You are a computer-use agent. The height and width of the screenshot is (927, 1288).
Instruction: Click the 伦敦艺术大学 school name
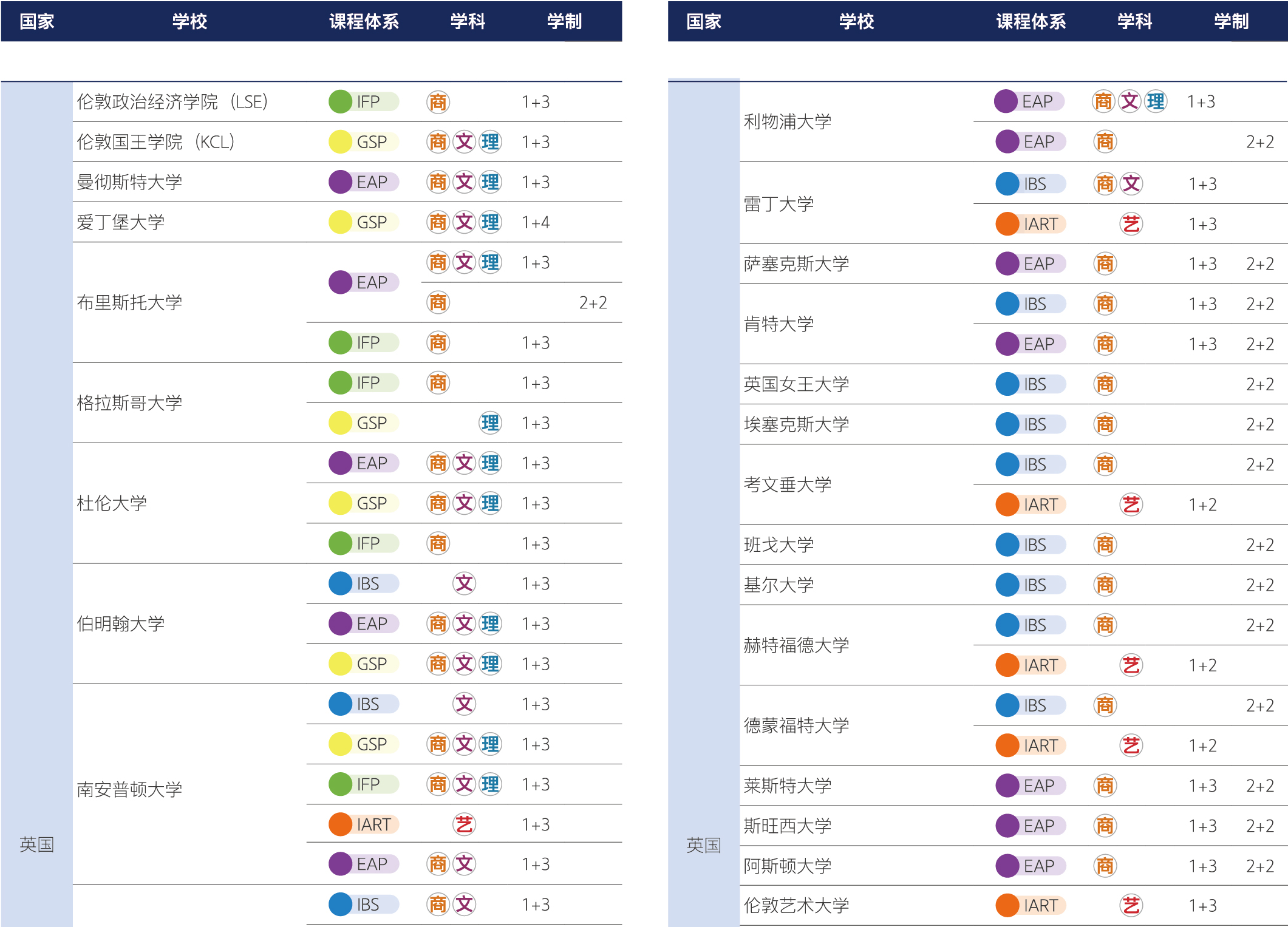pos(796,905)
